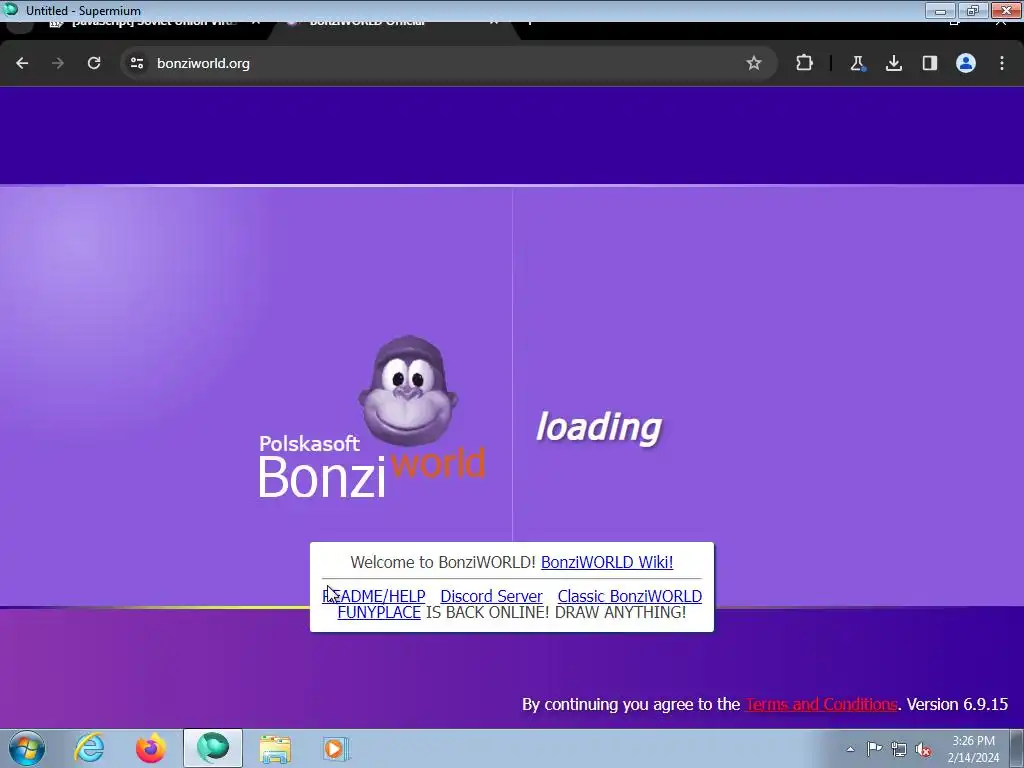The height and width of the screenshot is (768, 1024).
Task: Click the forward navigation arrow
Action: 58,63
